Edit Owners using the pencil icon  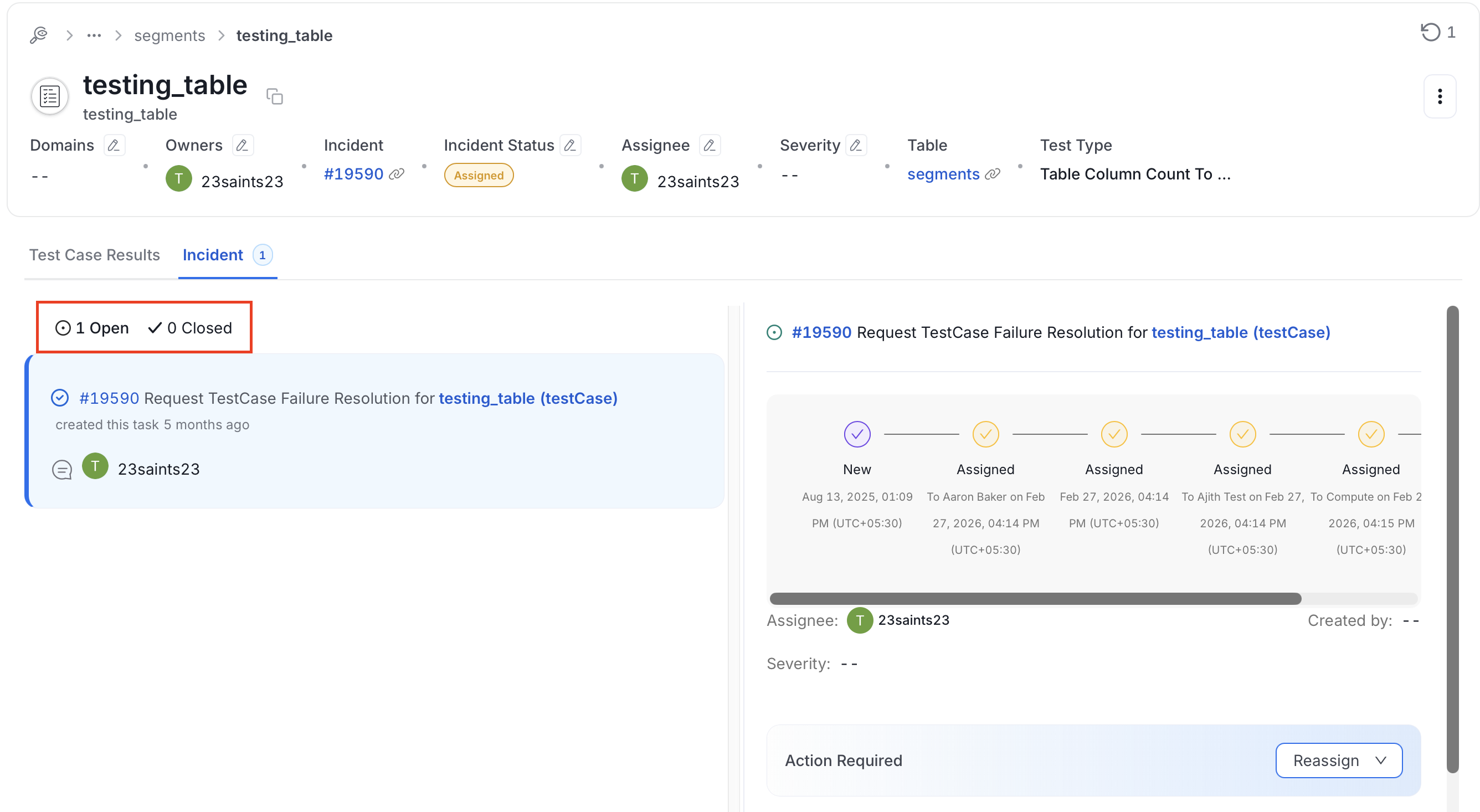(x=243, y=145)
